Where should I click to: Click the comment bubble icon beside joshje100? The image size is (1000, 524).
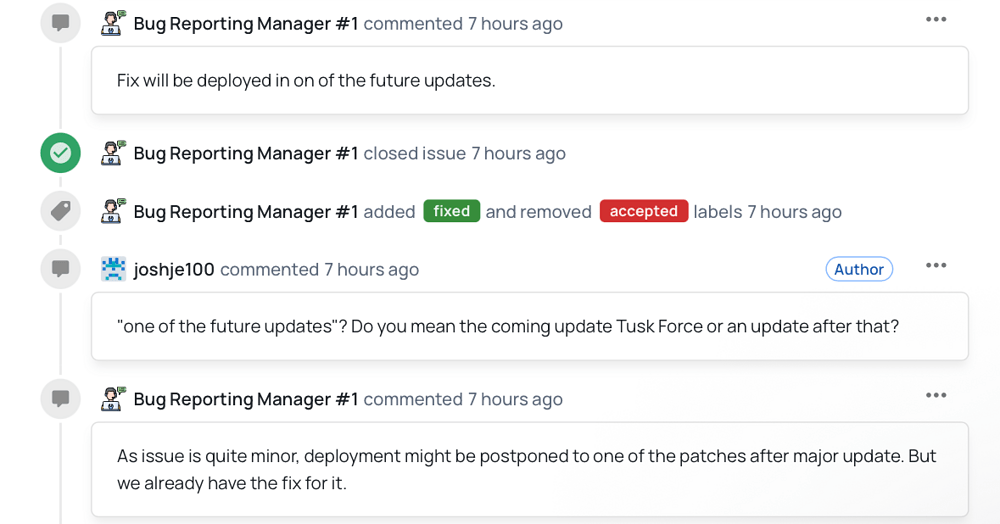tap(61, 269)
